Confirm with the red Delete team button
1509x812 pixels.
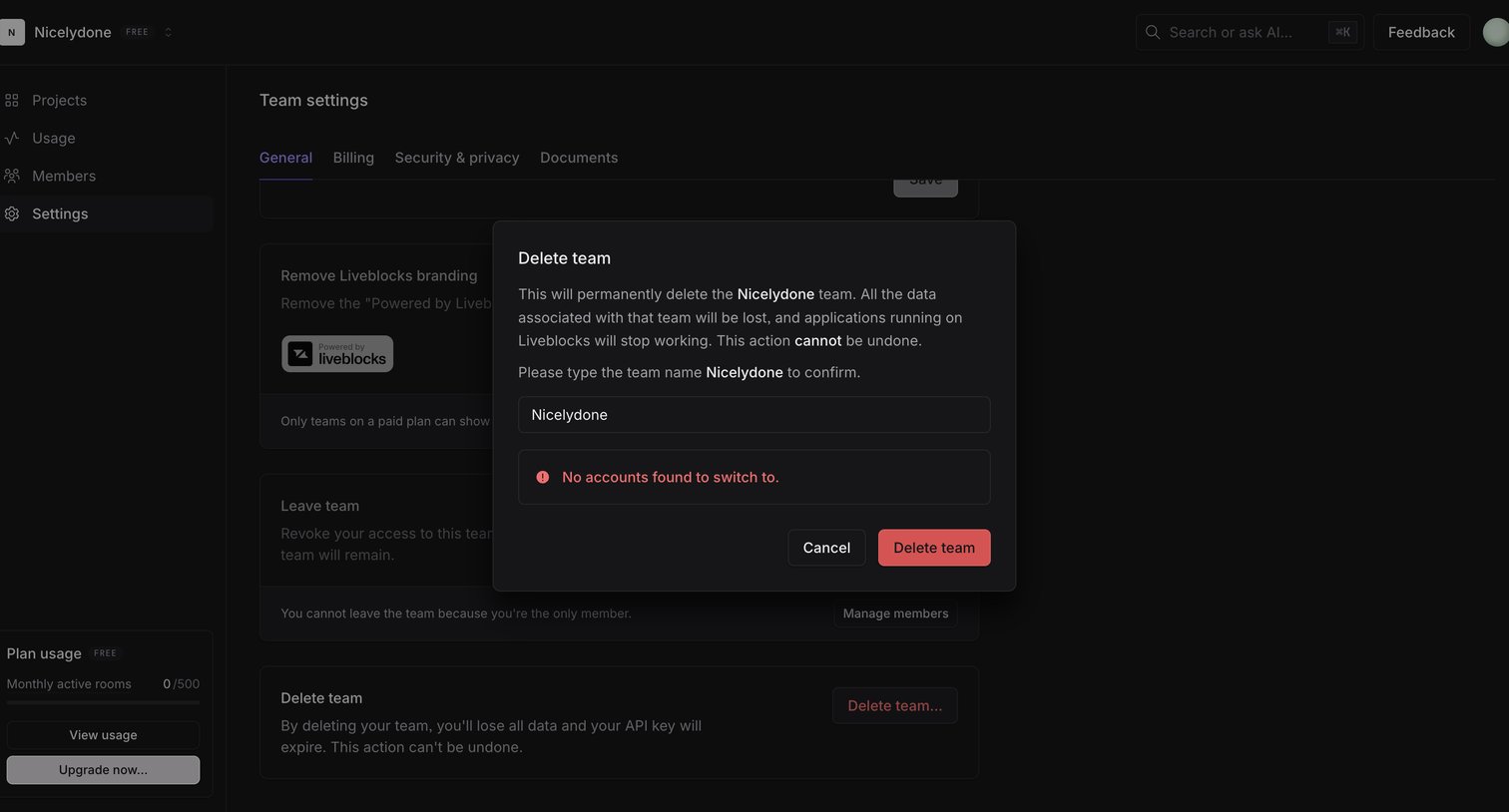934,548
